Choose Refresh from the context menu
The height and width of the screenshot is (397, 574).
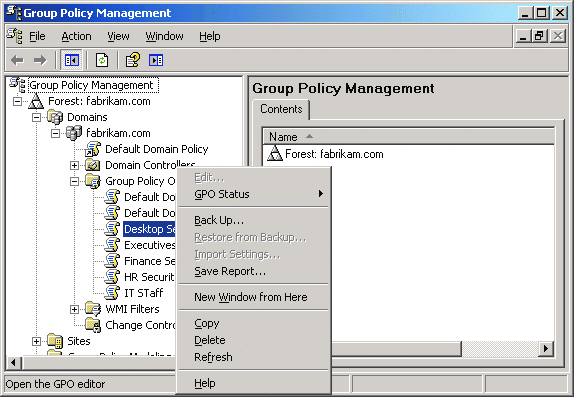[x=254, y=357]
